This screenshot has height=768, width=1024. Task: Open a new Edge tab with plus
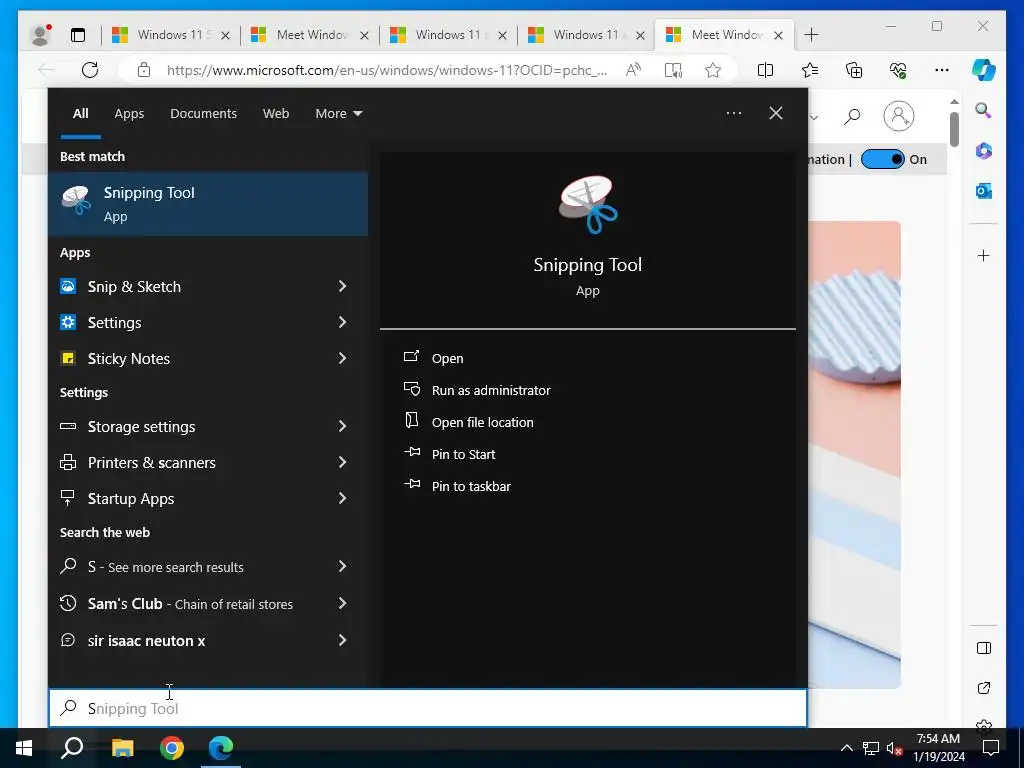(811, 35)
